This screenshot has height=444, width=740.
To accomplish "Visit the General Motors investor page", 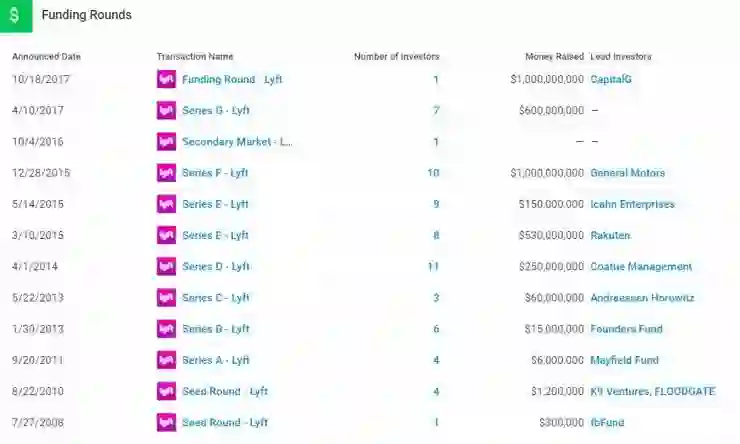I will pos(627,173).
